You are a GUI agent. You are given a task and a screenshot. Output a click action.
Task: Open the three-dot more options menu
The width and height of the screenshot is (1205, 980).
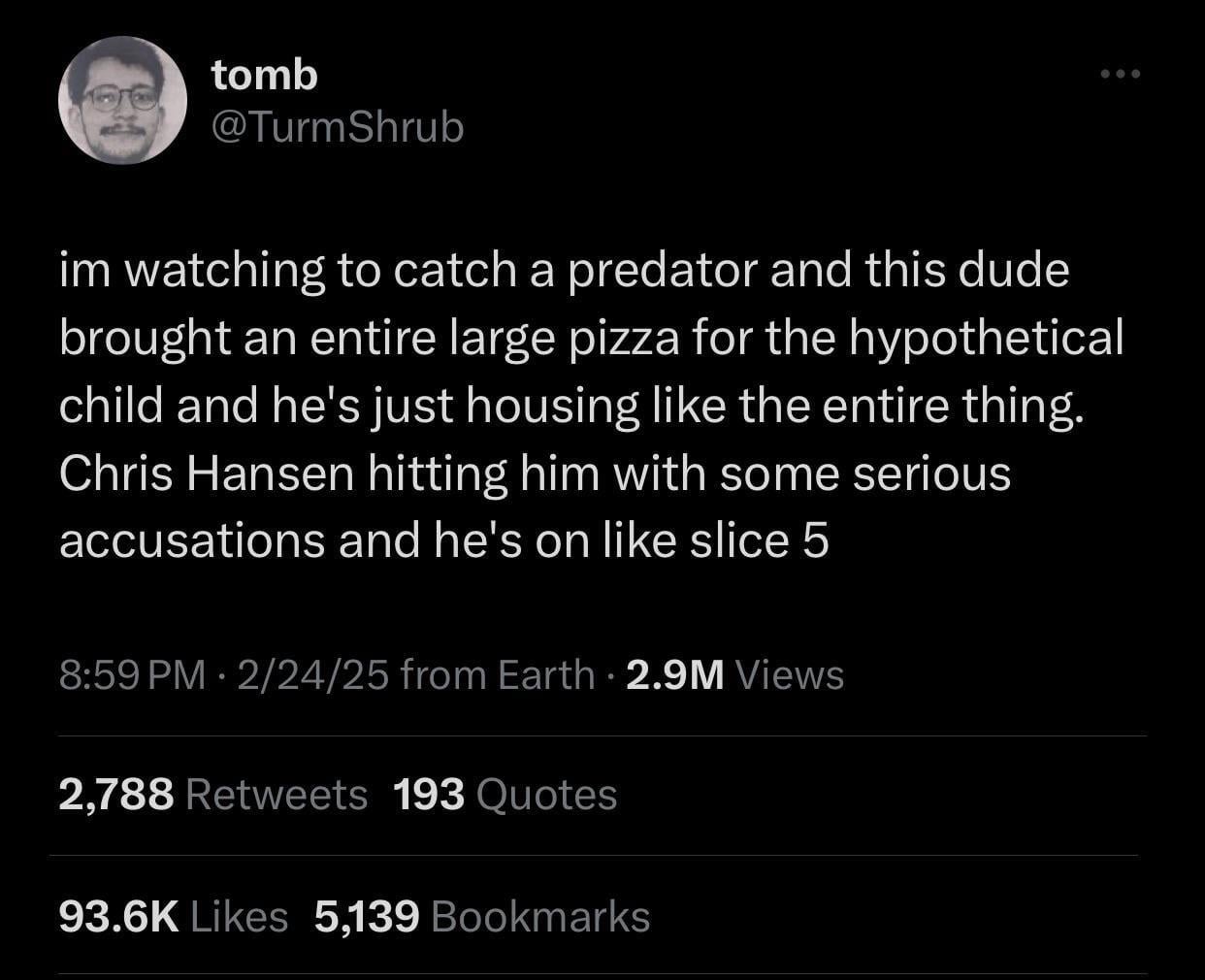(1120, 74)
